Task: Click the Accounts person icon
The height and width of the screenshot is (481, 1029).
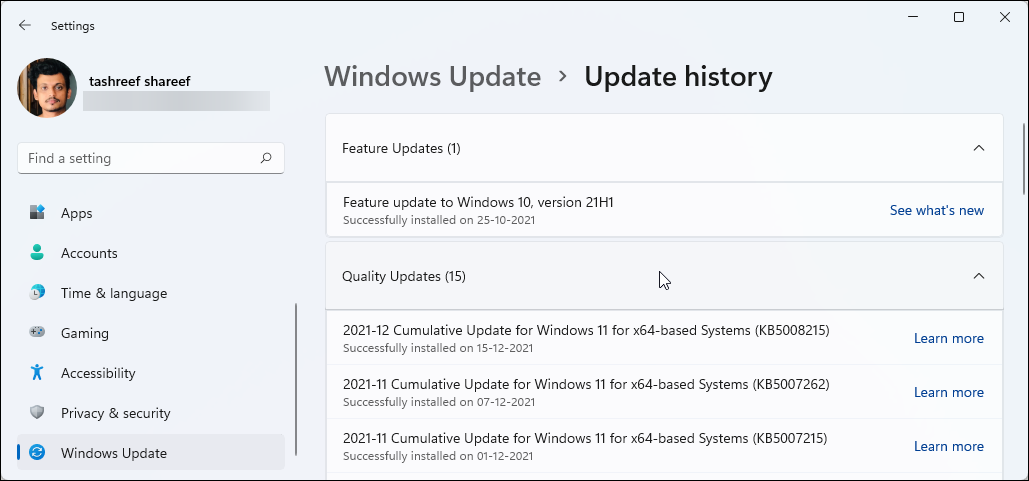Action: [x=38, y=253]
